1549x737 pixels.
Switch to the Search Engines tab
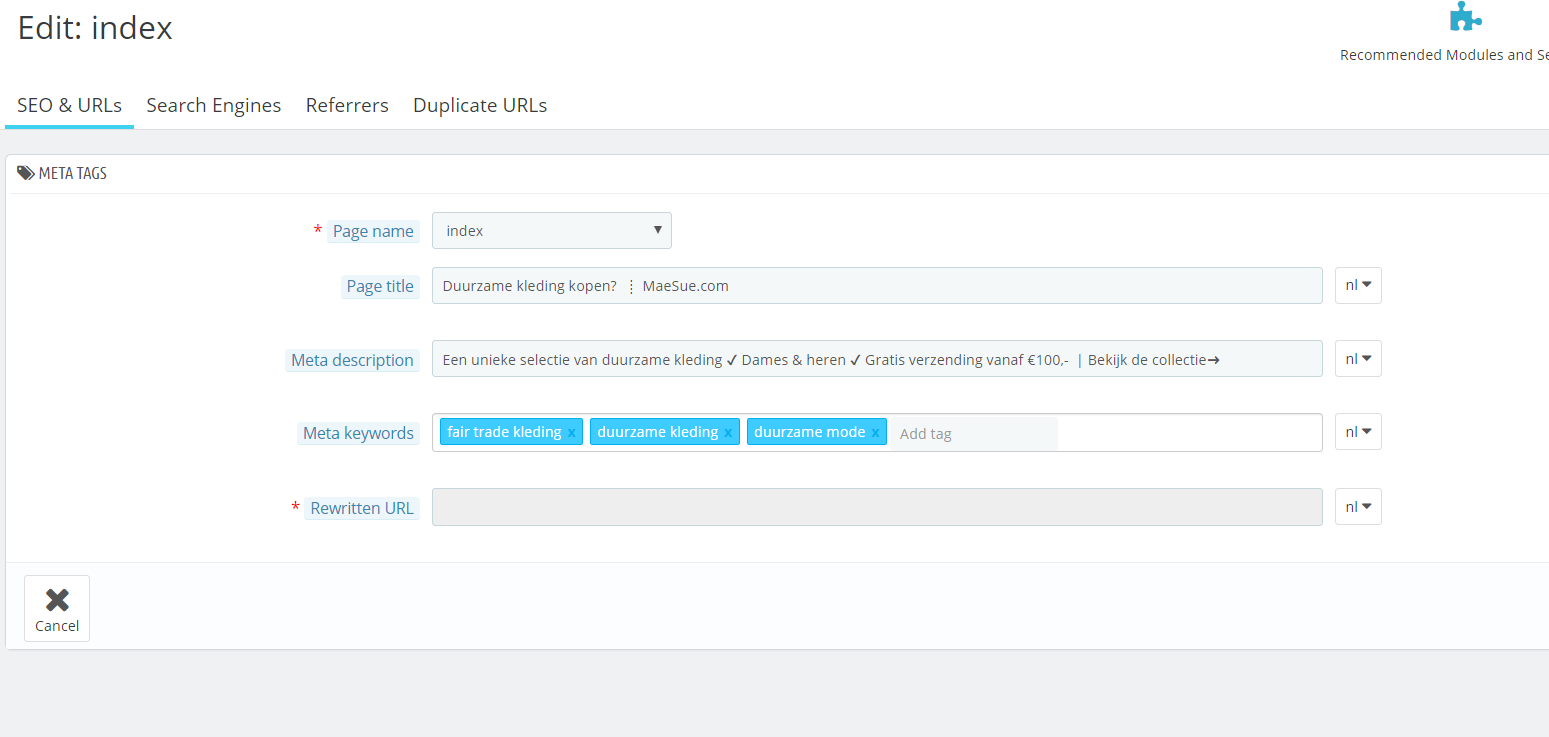tap(213, 106)
